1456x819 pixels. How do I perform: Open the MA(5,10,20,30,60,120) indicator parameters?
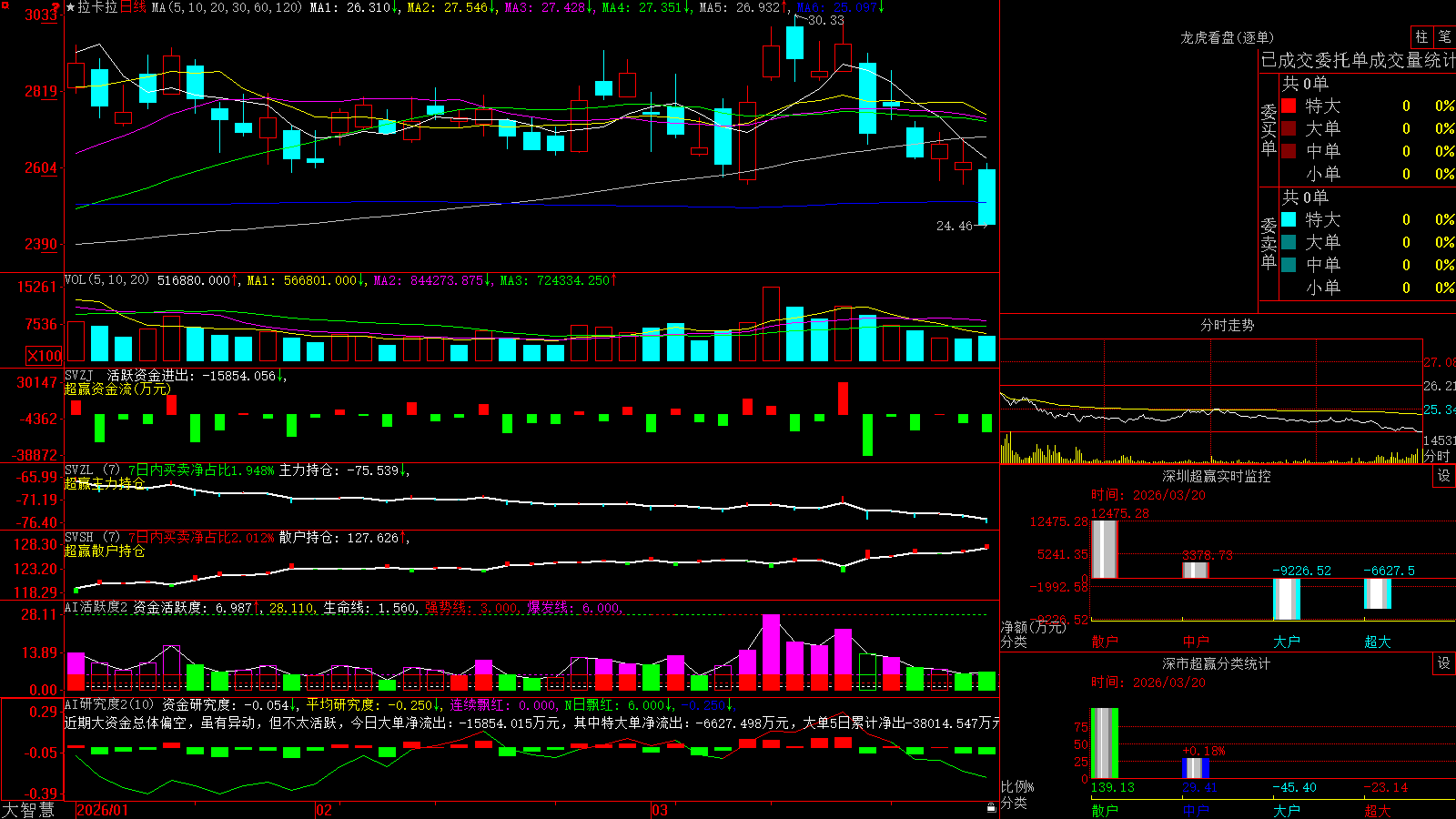click(x=227, y=7)
